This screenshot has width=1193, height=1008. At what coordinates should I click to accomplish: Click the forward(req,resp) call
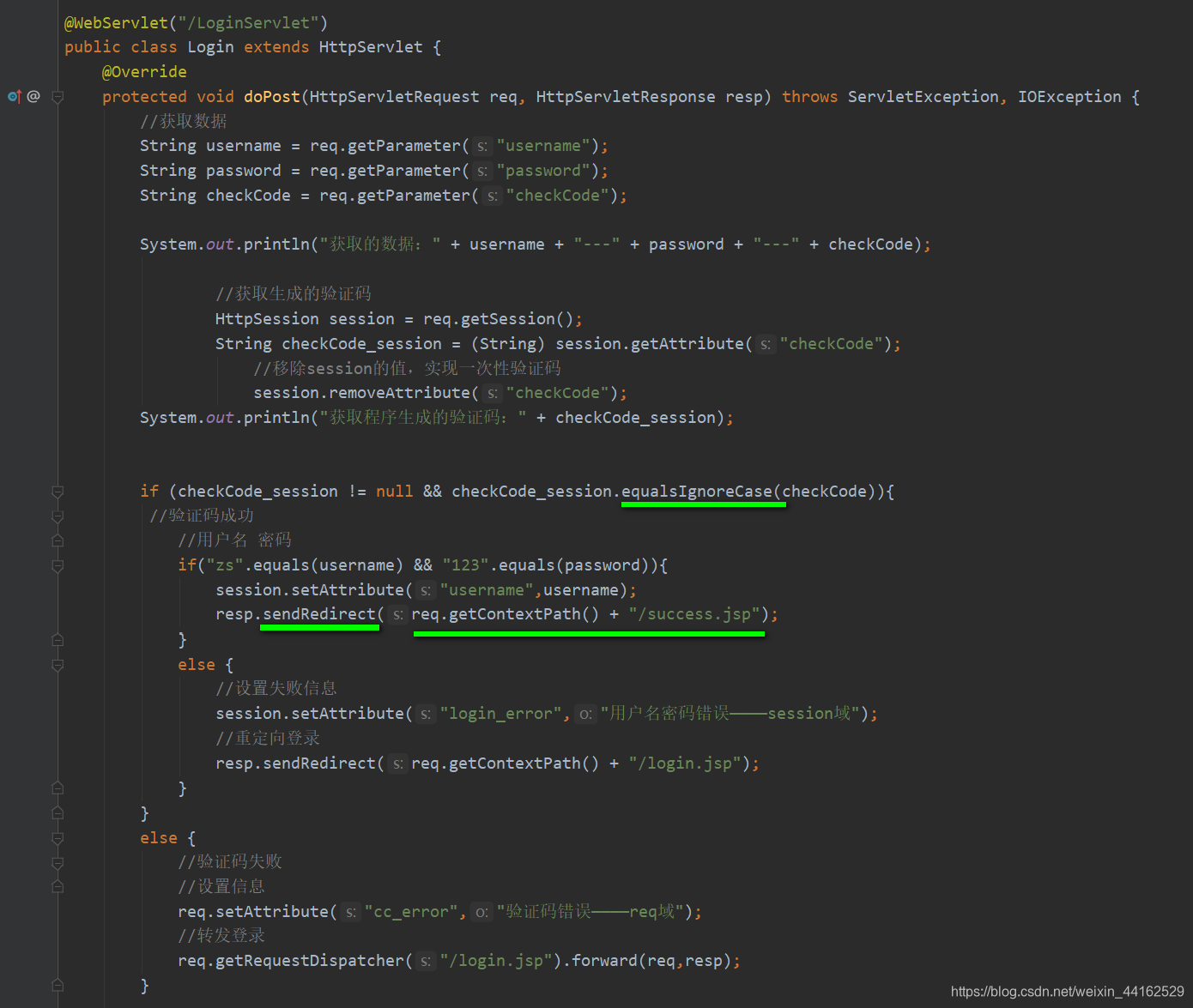click(651, 961)
